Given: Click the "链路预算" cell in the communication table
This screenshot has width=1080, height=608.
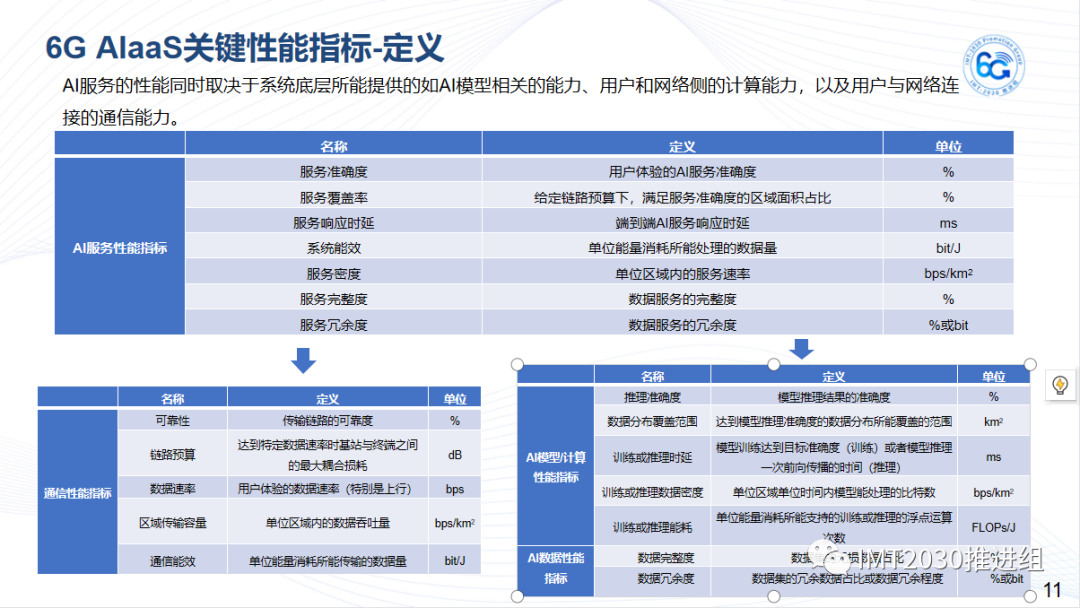Looking at the screenshot, I should 172,454.
